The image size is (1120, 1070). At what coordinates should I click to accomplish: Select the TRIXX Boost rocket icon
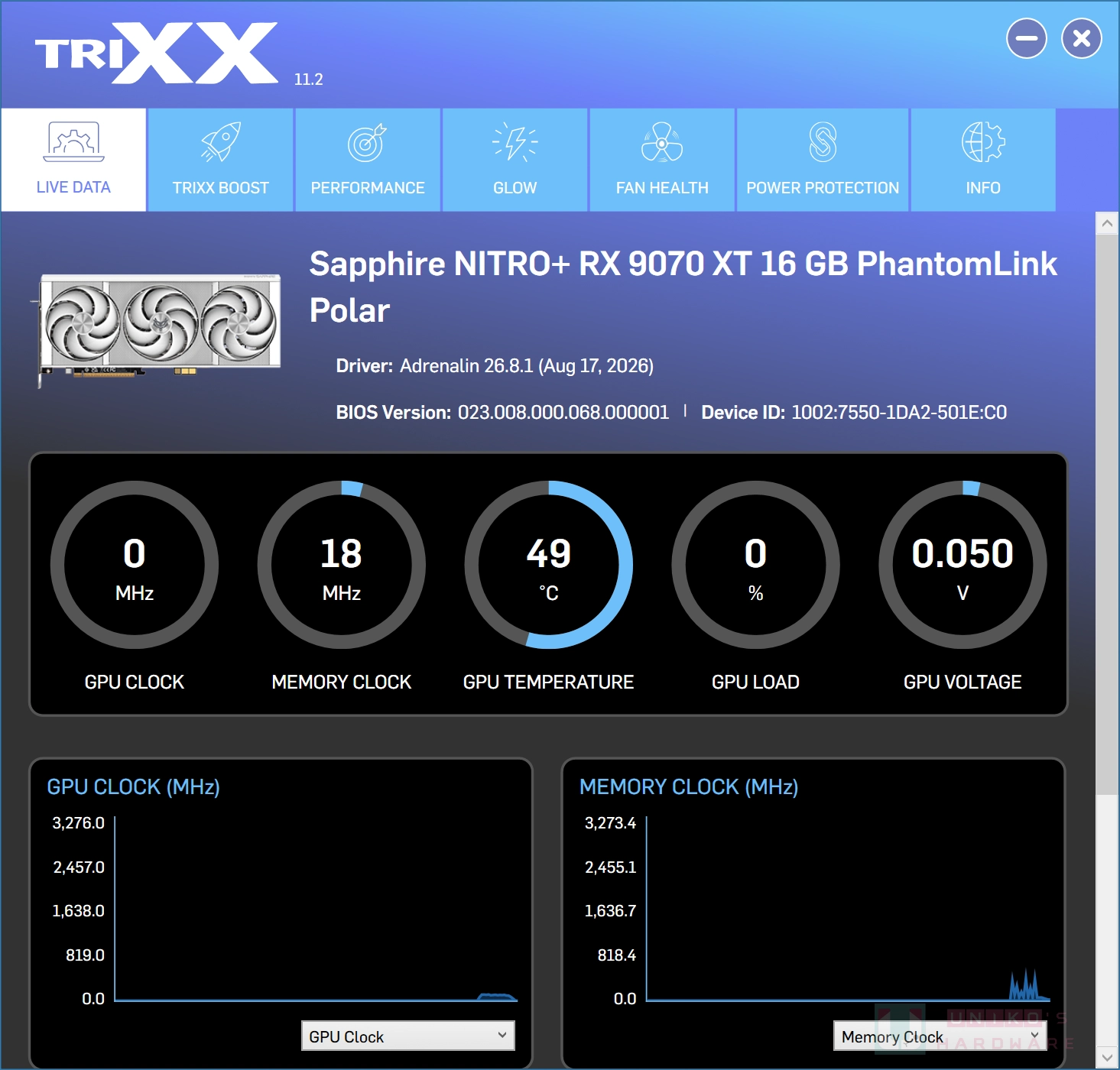point(221,141)
